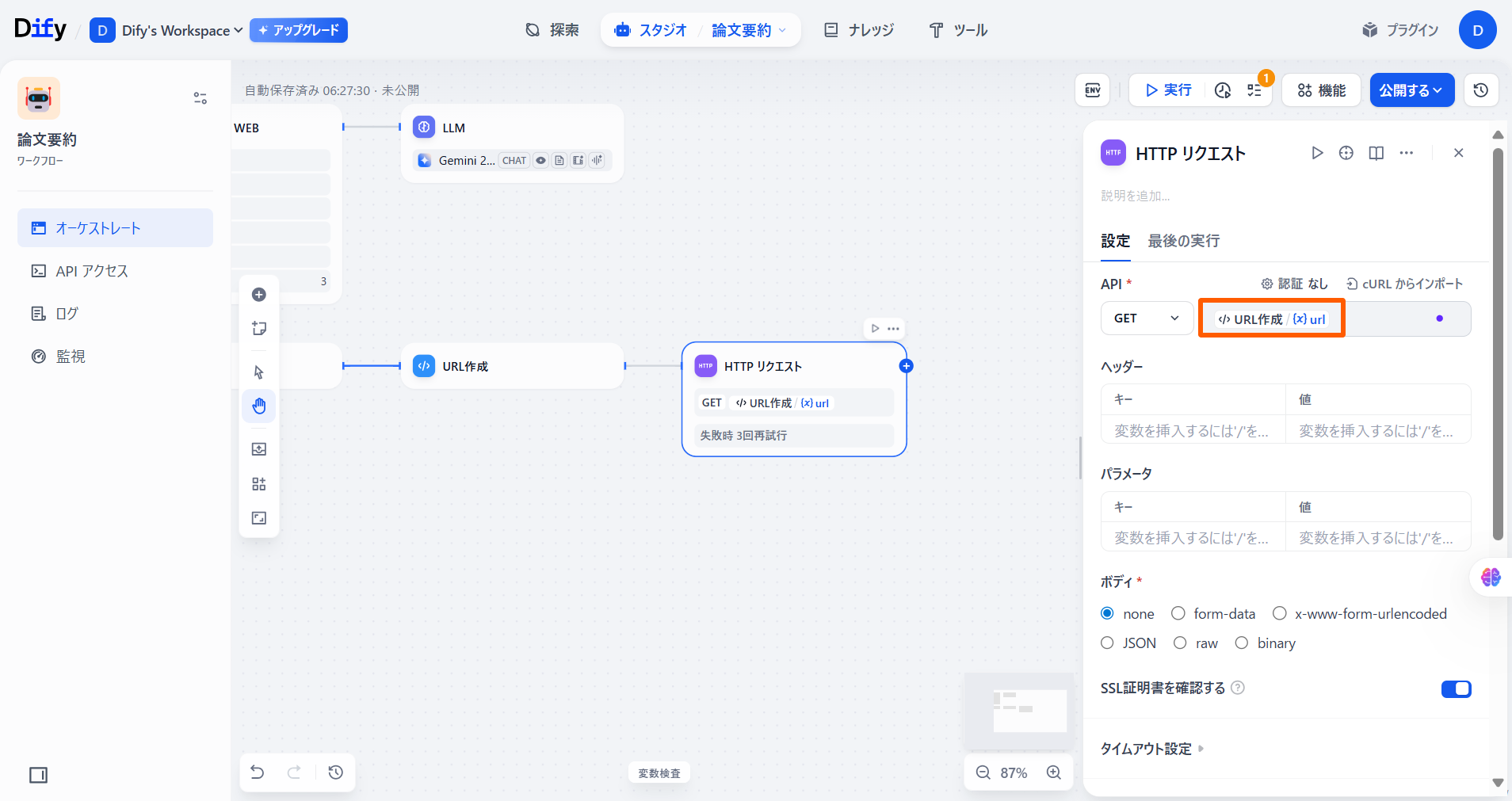
Task: Click the add note icon
Action: pos(259,329)
